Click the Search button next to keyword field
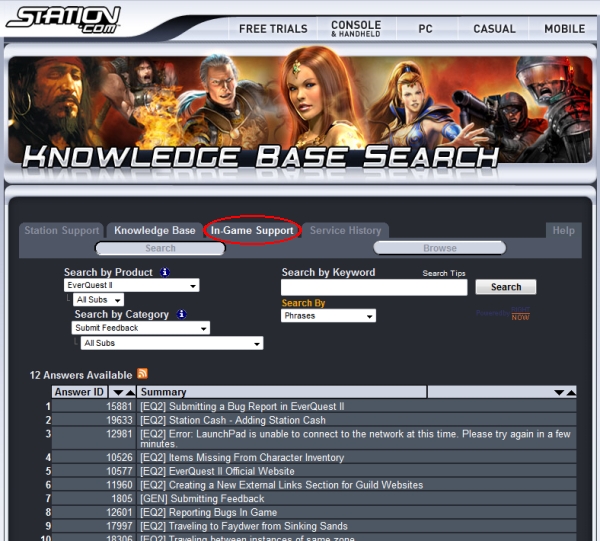The height and width of the screenshot is (541, 600). (506, 287)
